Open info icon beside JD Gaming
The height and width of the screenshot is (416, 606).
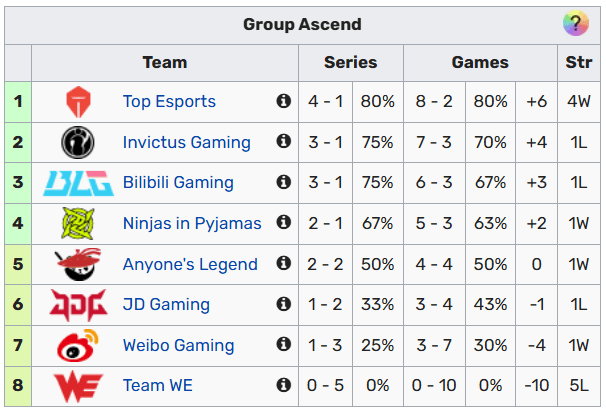(x=283, y=304)
